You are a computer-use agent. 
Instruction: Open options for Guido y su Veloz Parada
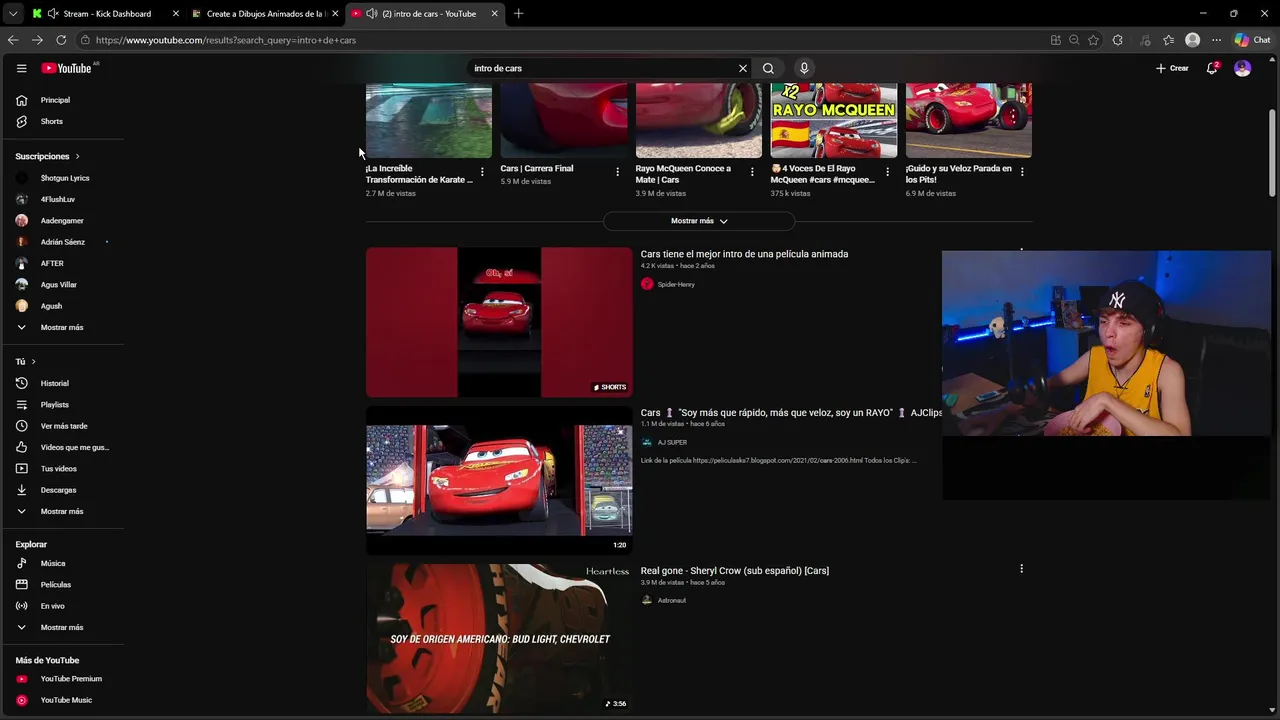click(1022, 172)
